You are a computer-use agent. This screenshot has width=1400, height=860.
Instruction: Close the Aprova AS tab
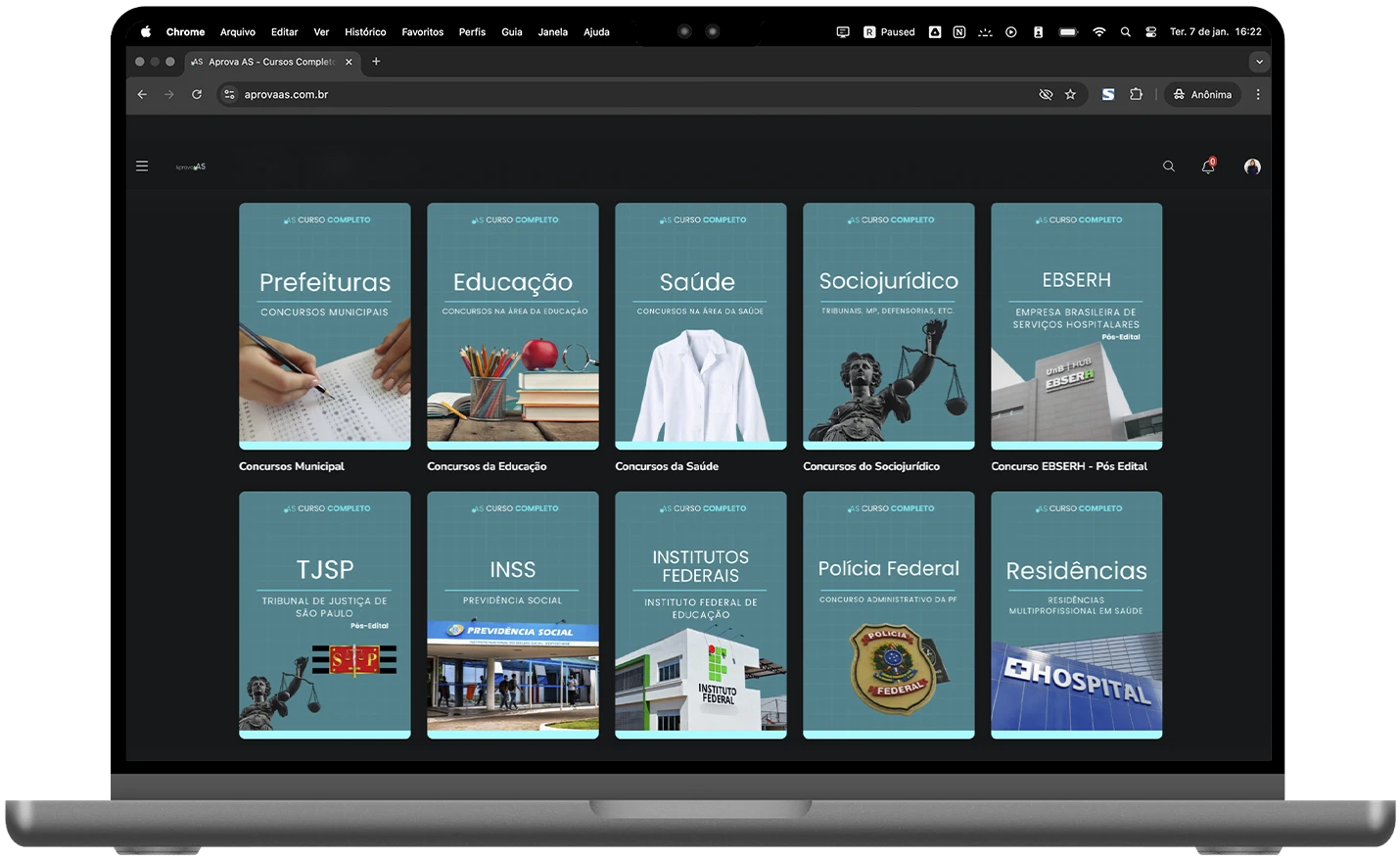[349, 62]
